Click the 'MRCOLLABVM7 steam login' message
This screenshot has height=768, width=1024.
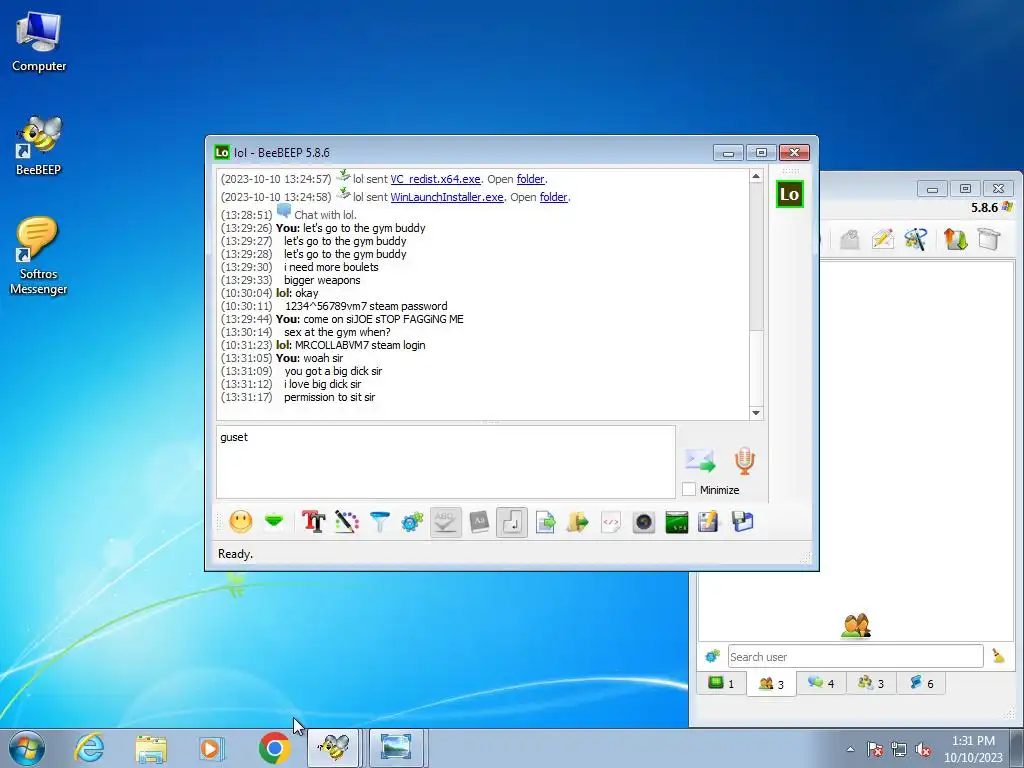[x=360, y=345]
